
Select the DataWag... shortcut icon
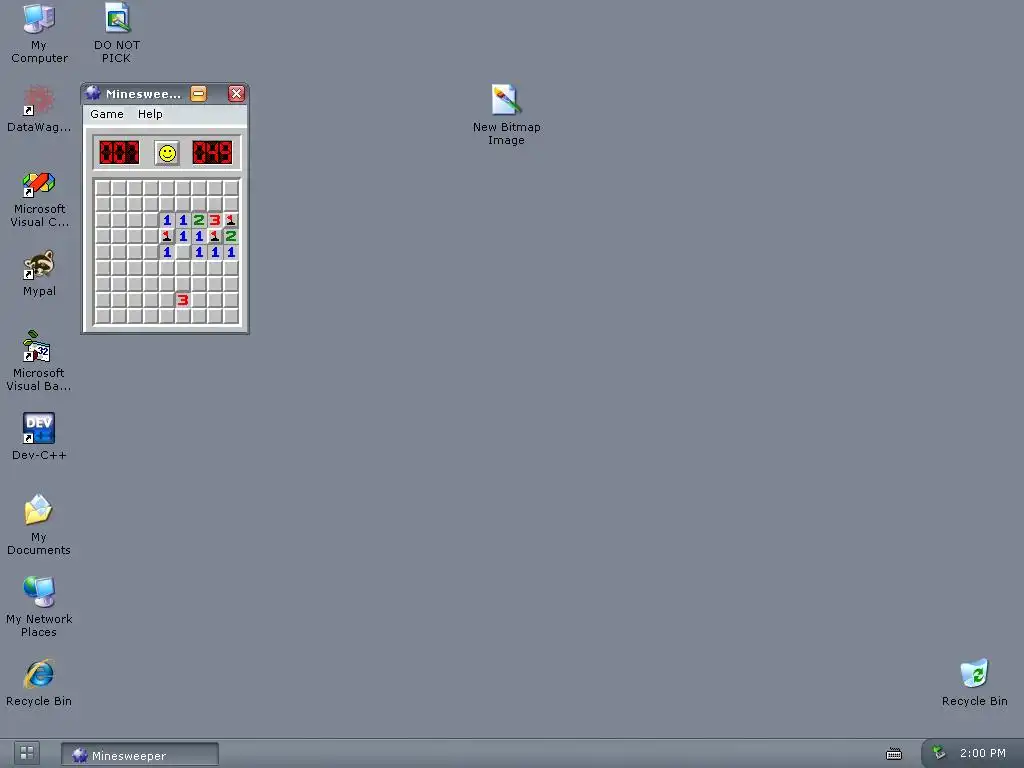39,109
